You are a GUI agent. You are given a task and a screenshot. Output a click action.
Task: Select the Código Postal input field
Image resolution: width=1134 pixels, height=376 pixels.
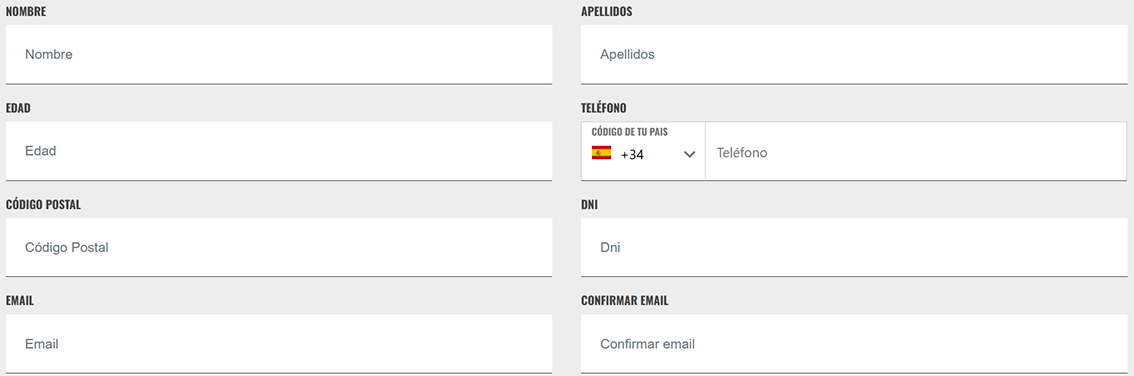coord(278,247)
